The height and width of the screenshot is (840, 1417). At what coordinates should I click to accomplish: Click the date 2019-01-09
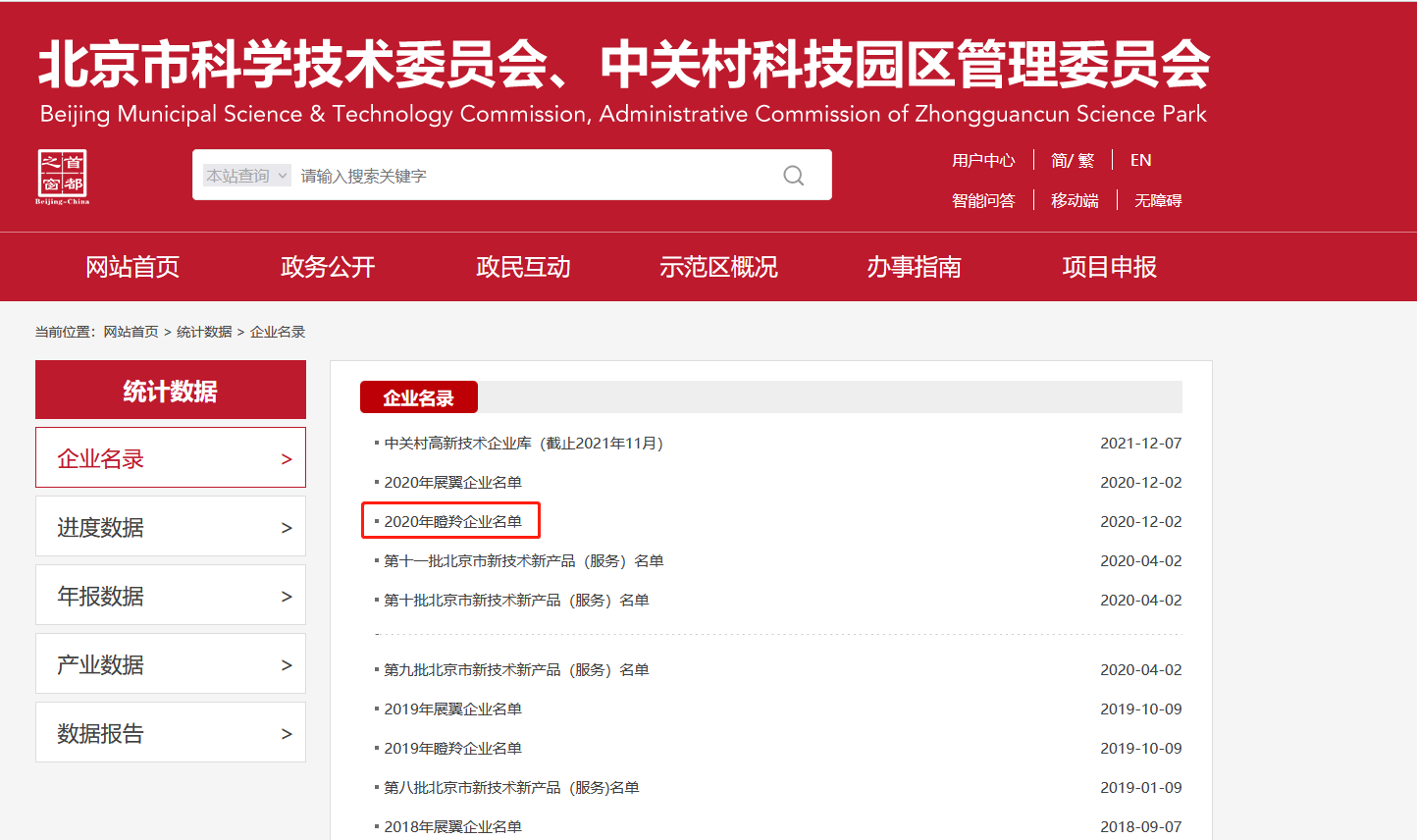(x=1141, y=788)
